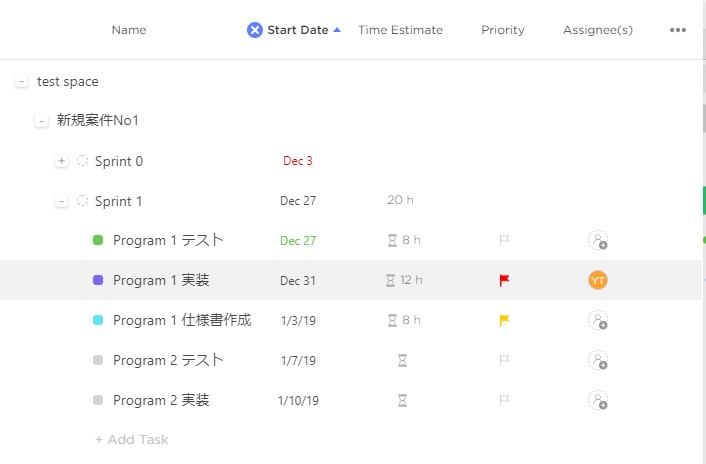The image size is (706, 464).
Task: Edit the Sprint 1 Dec 27 start date
Action: (298, 201)
